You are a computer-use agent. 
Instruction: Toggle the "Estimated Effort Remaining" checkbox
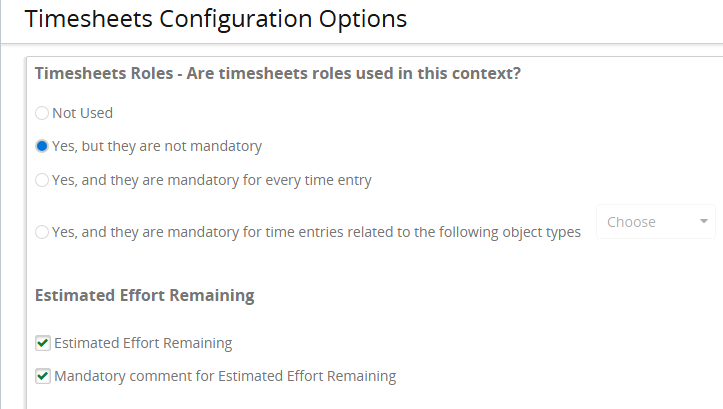pos(43,343)
